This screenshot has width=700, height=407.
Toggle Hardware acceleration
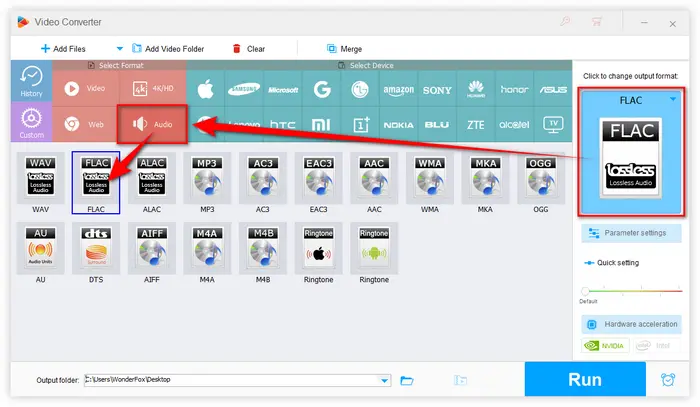point(631,324)
